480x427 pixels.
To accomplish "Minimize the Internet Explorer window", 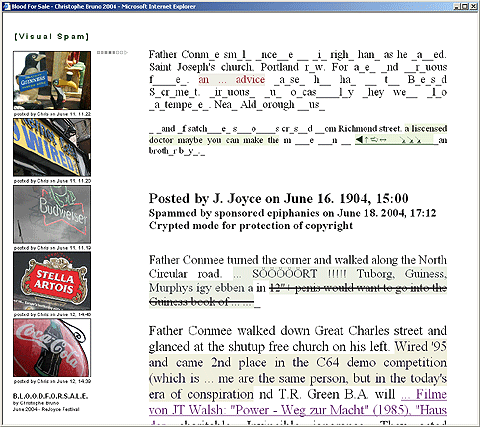I will pos(457,6).
